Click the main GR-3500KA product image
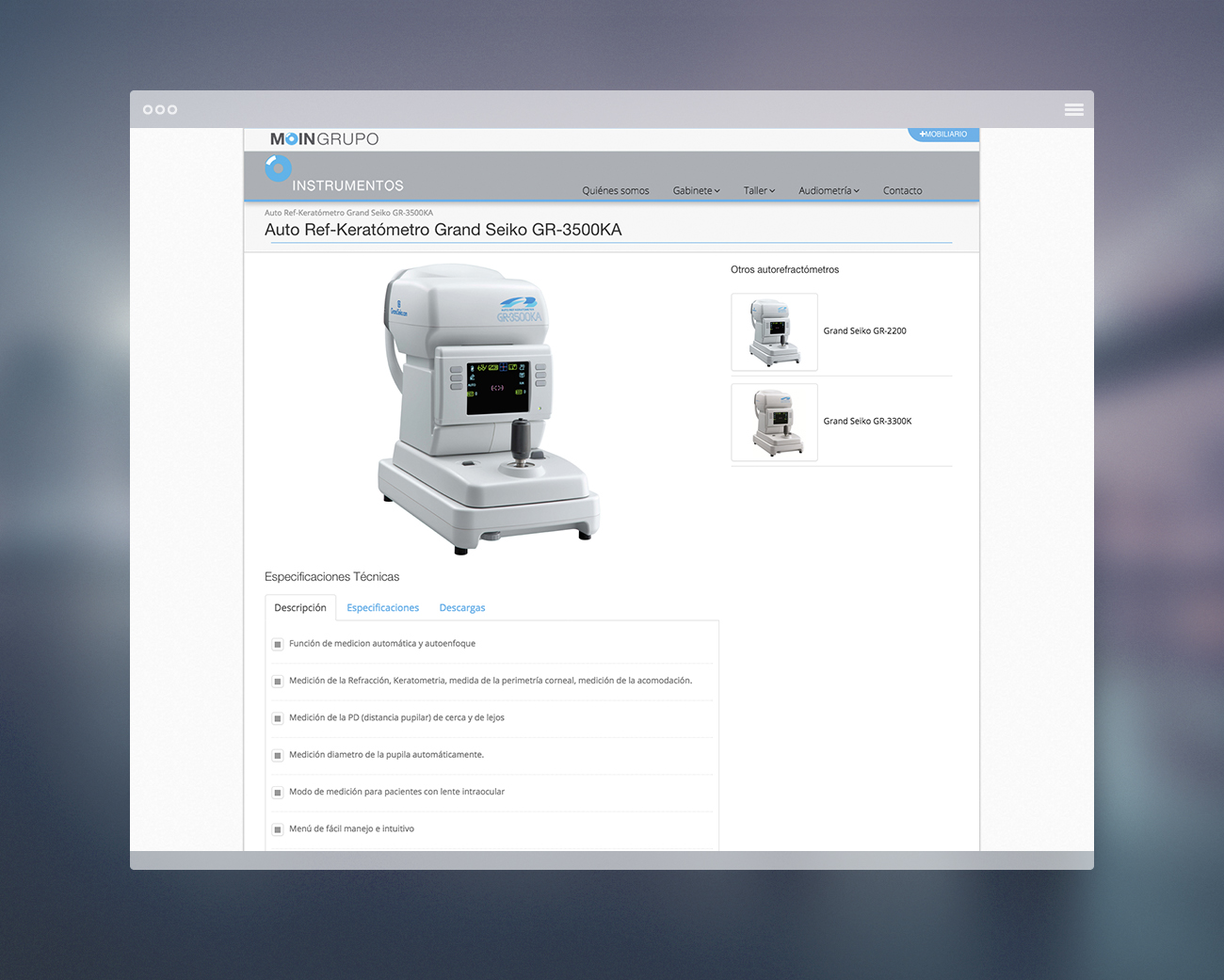 [x=489, y=409]
